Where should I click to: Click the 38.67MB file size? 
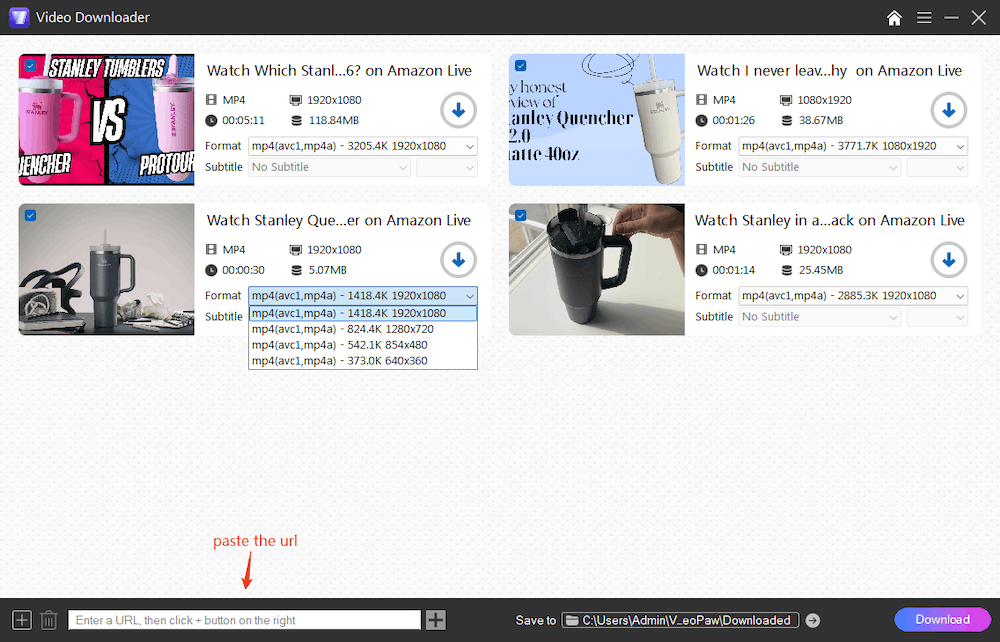tap(821, 120)
